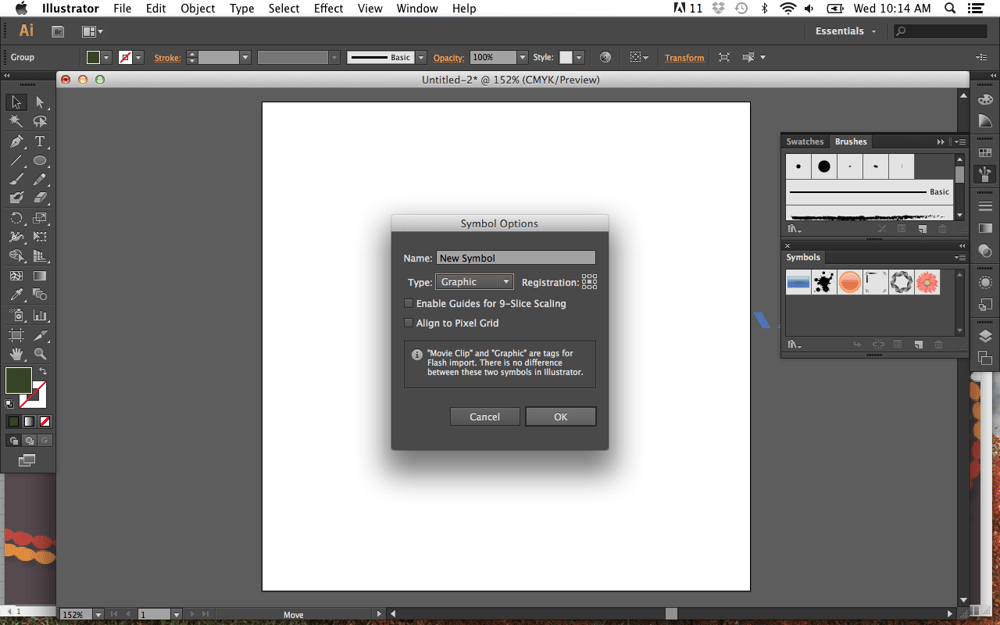Screen dimensions: 1000x625
Task: Select the Rotate tool
Action: 16,218
